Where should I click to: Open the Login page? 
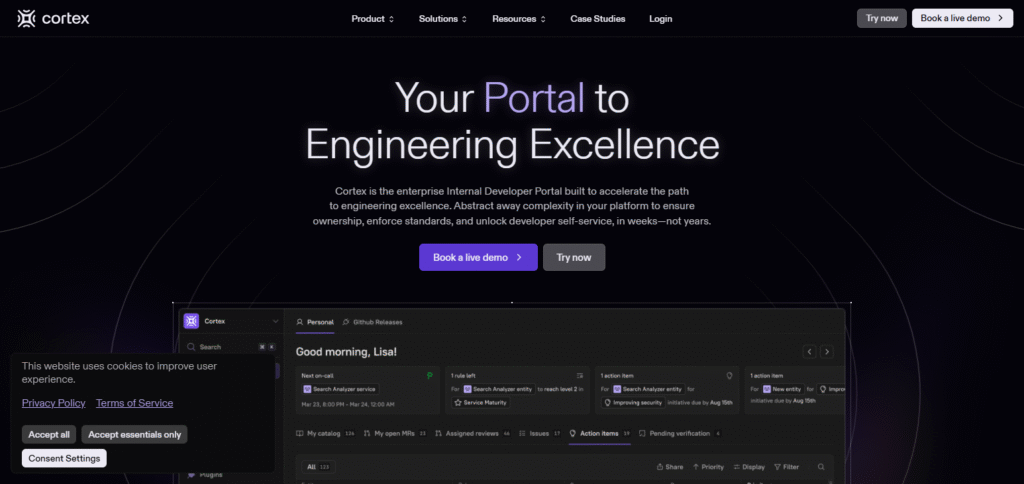(660, 19)
